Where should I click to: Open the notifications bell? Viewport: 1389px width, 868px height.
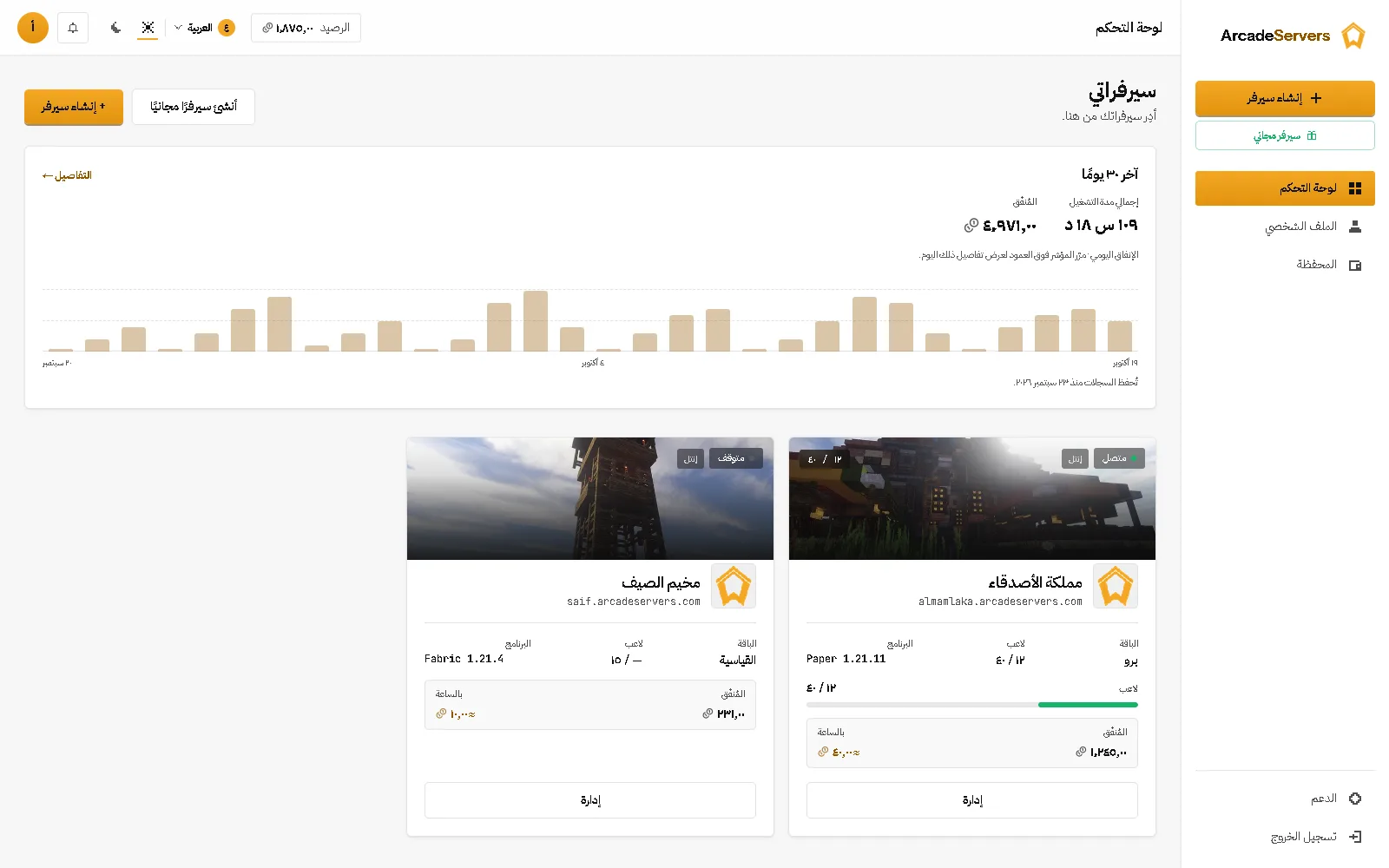73,28
